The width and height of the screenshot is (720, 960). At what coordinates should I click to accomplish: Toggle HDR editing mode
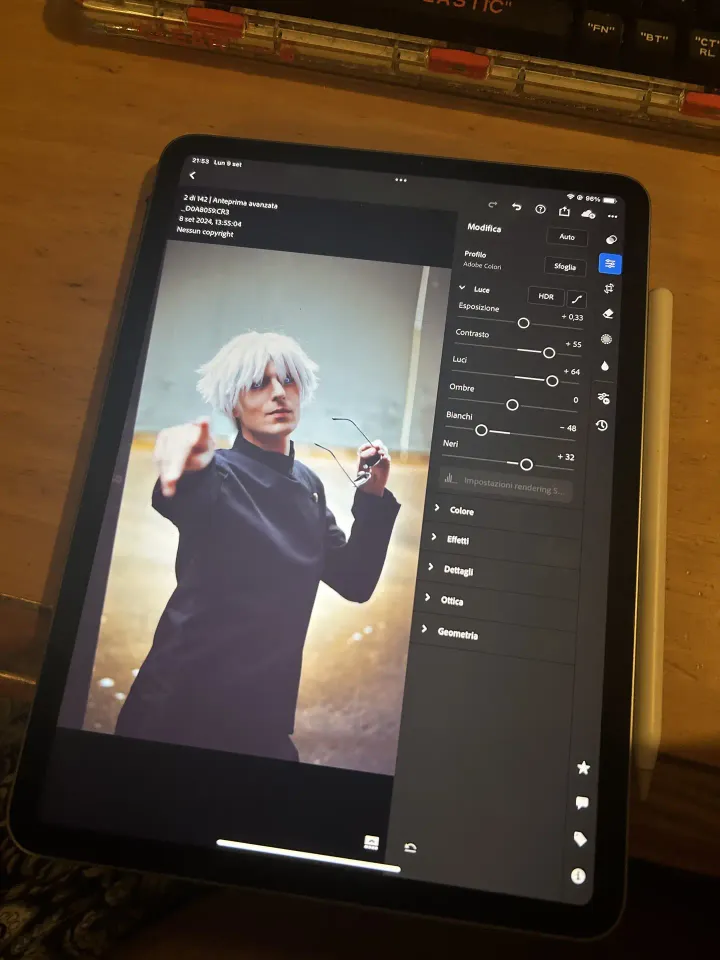pos(546,296)
